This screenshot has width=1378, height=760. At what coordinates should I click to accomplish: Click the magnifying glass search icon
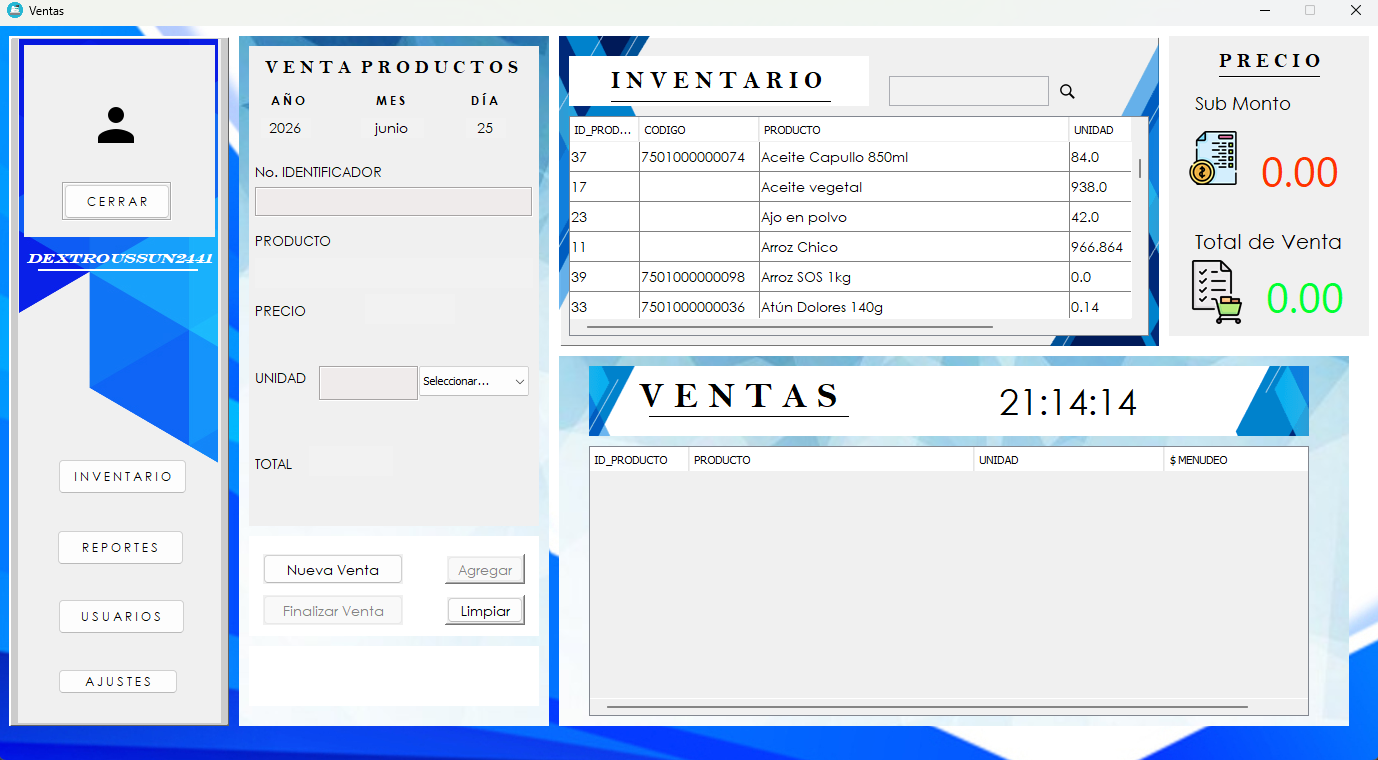(1067, 91)
